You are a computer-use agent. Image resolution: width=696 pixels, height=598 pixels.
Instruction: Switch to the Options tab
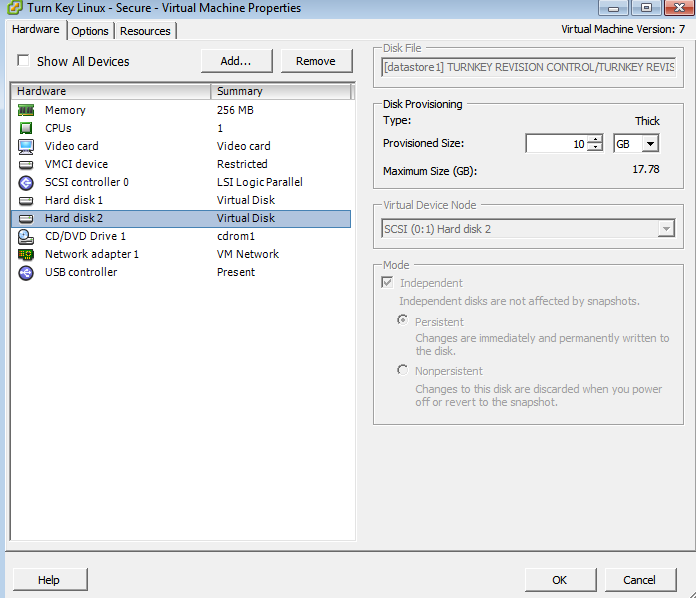[x=90, y=31]
